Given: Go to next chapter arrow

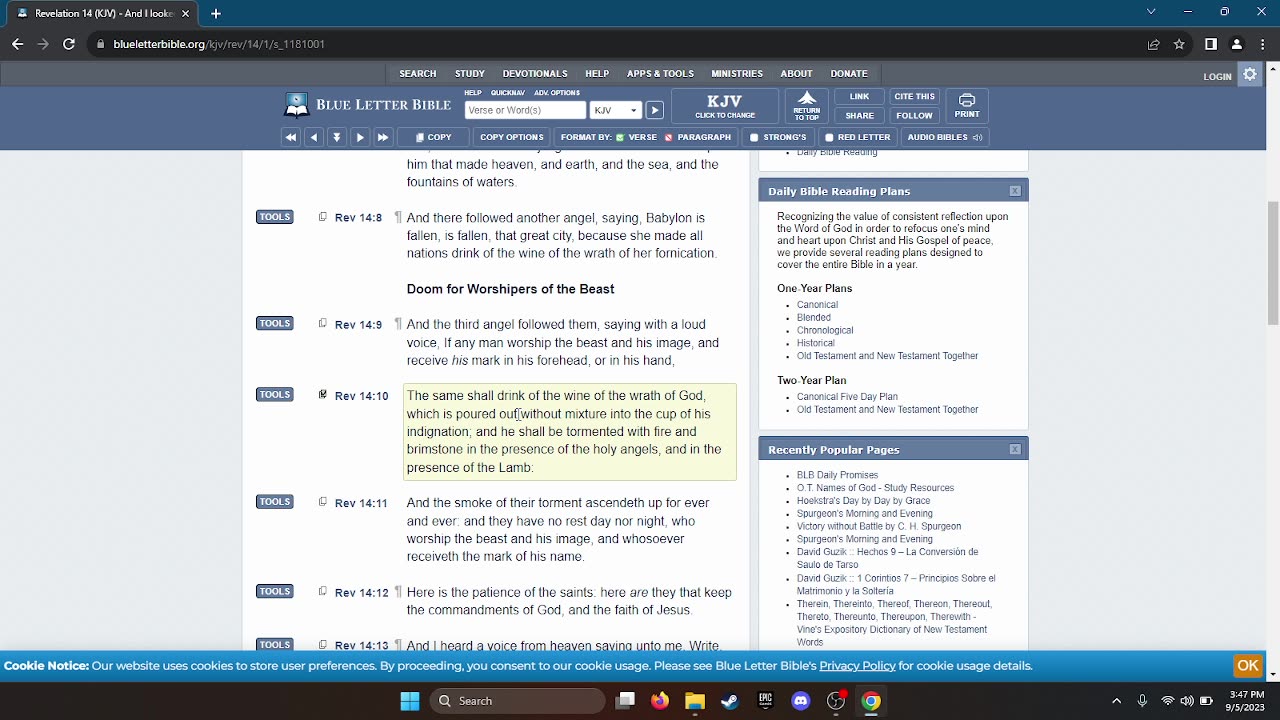Looking at the screenshot, I should coord(360,137).
